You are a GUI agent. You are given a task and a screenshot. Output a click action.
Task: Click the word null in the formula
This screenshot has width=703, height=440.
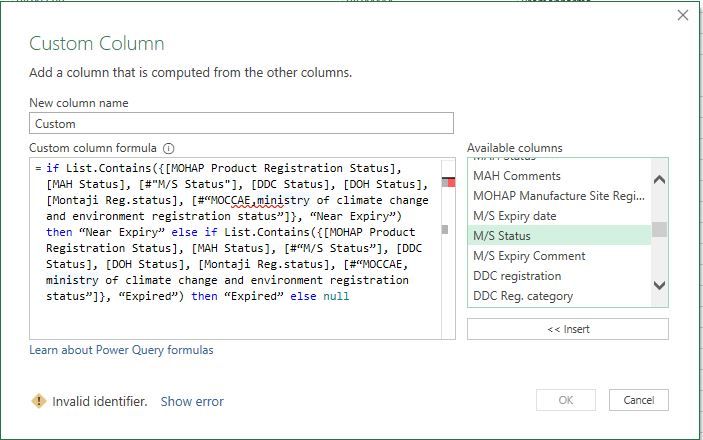tap(336, 296)
